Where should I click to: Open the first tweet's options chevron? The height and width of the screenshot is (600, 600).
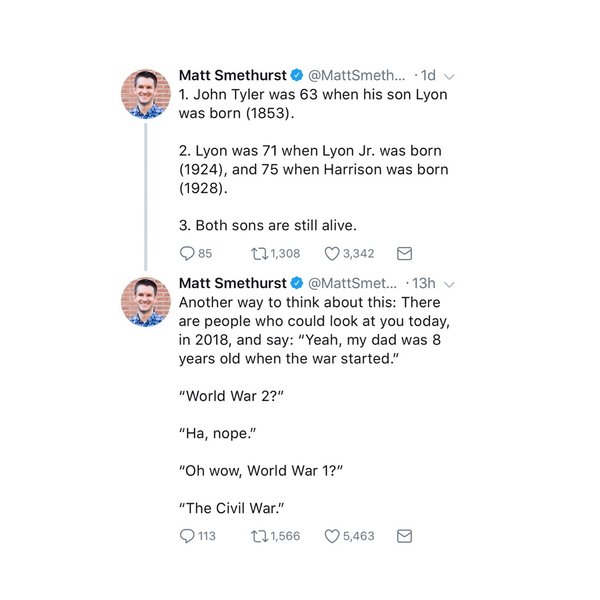point(449,76)
